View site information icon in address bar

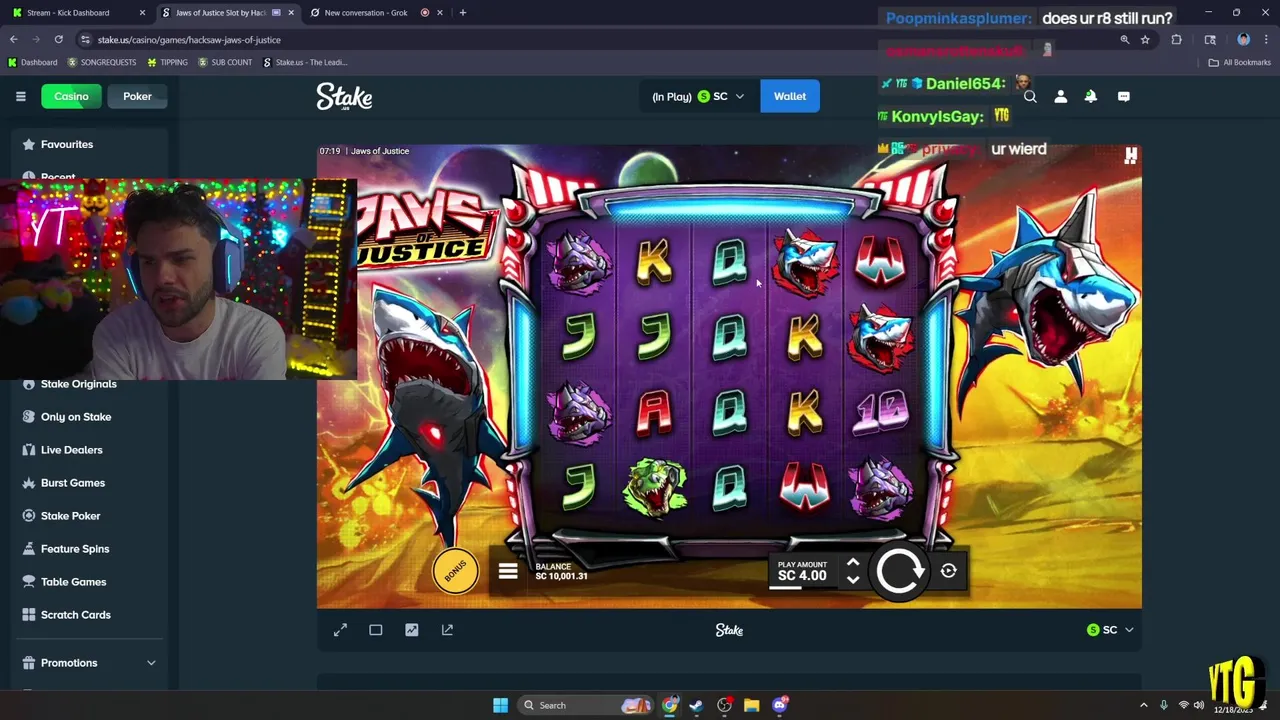click(x=85, y=40)
